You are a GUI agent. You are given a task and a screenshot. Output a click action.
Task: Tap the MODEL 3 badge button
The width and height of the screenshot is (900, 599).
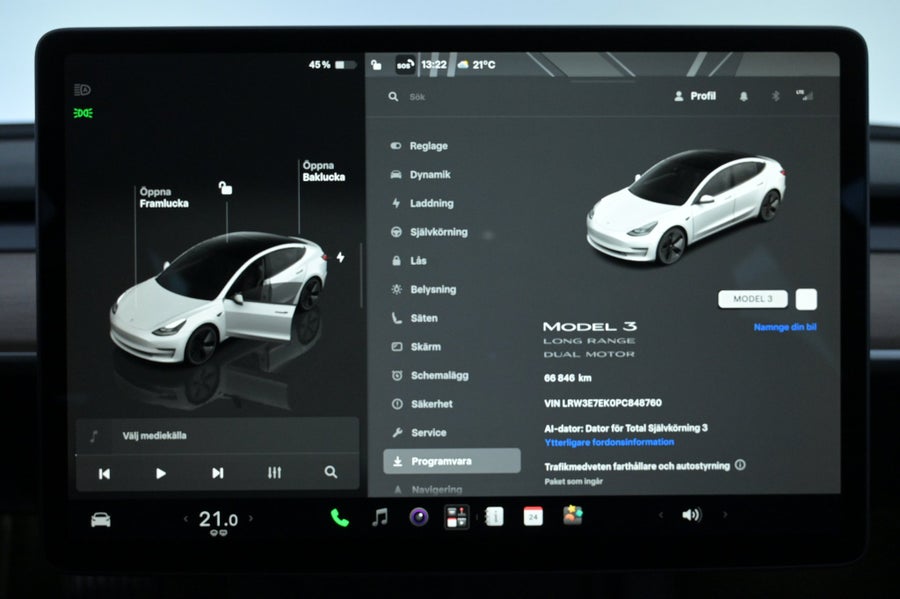click(x=752, y=299)
